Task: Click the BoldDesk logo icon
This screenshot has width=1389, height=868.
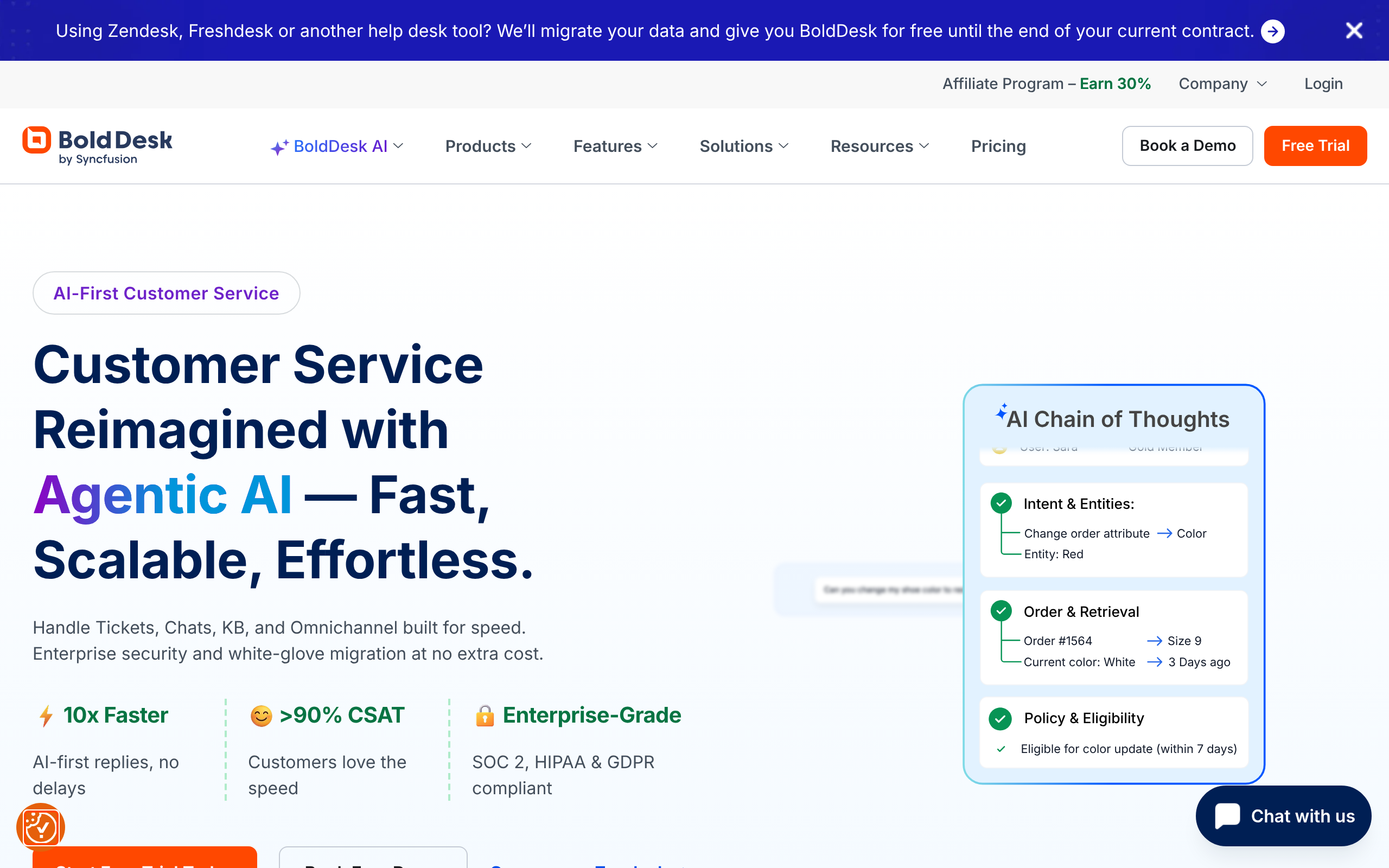Action: pos(37,140)
